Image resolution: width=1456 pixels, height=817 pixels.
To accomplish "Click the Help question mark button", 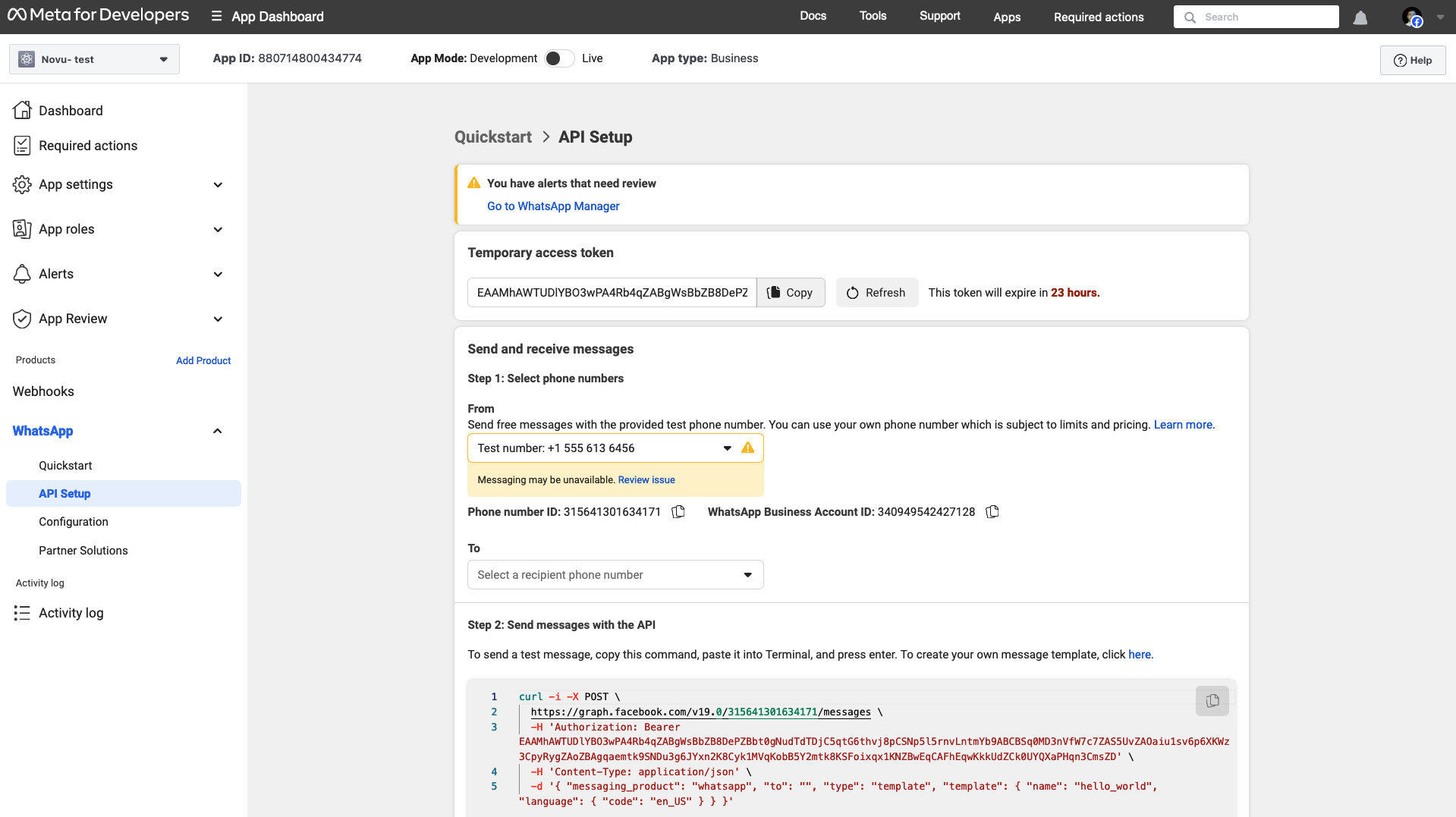I will tap(1413, 61).
